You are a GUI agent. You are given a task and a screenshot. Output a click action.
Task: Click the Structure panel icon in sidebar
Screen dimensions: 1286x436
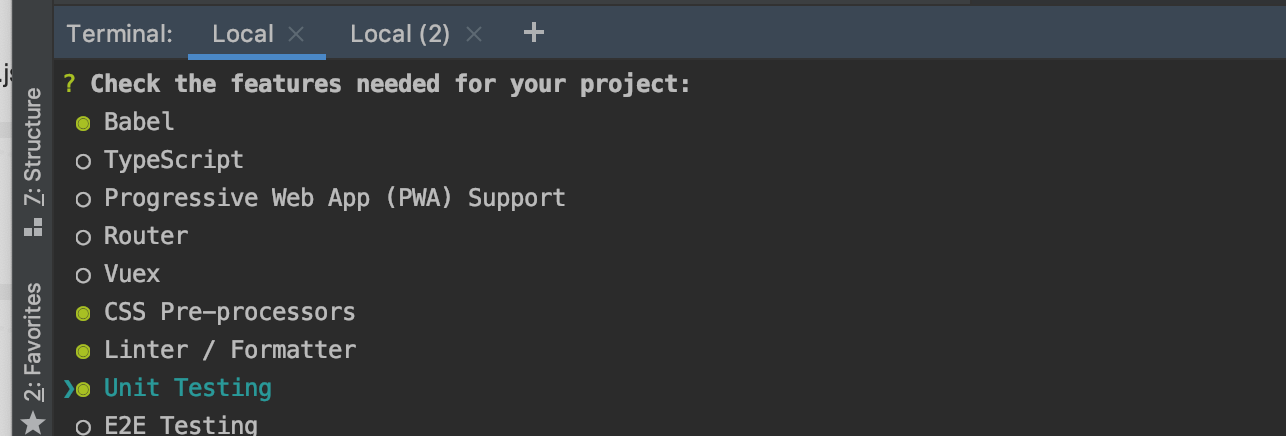33,227
